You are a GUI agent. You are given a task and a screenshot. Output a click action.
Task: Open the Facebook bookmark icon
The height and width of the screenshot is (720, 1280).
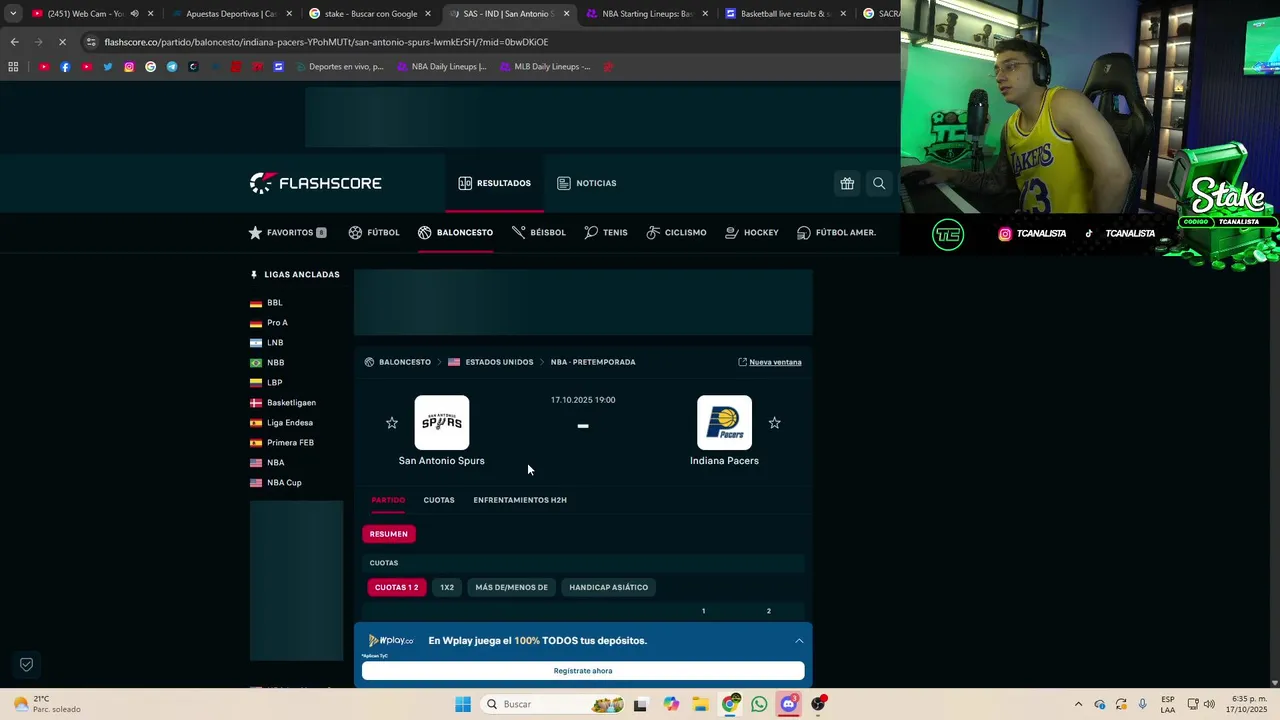pos(65,67)
